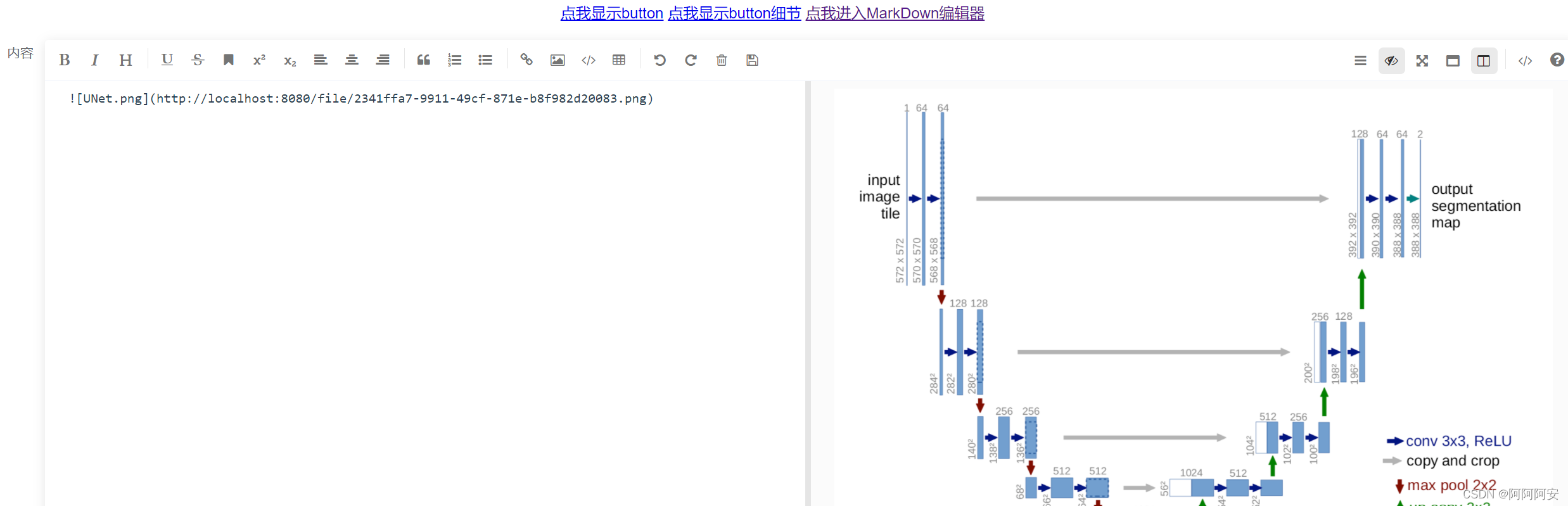The image size is (1568, 506).
Task: Open the 点我显示button link
Action: pyautogui.click(x=612, y=13)
